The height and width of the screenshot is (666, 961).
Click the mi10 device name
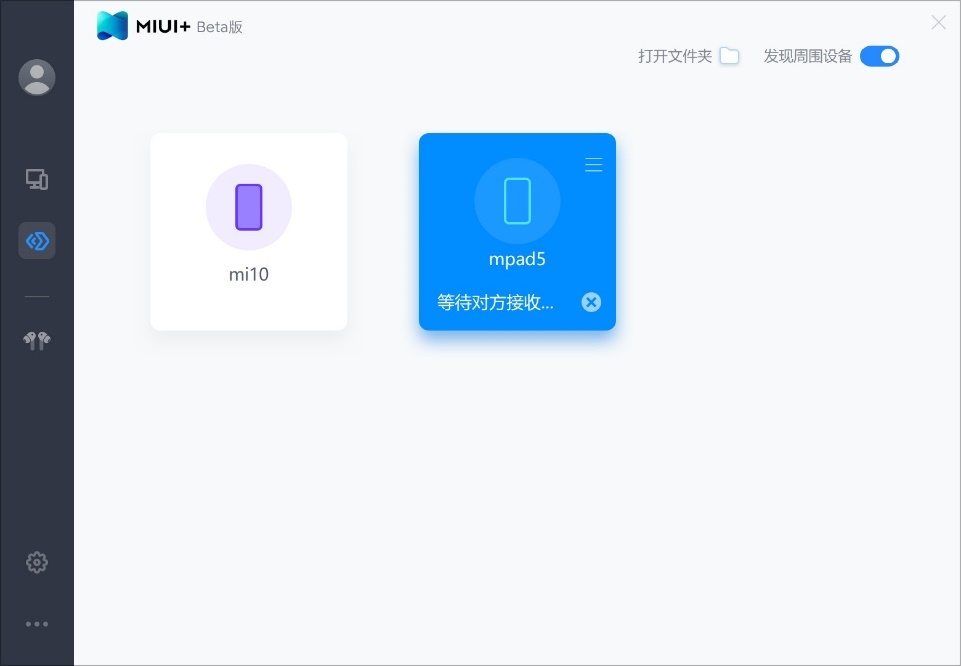tap(249, 274)
